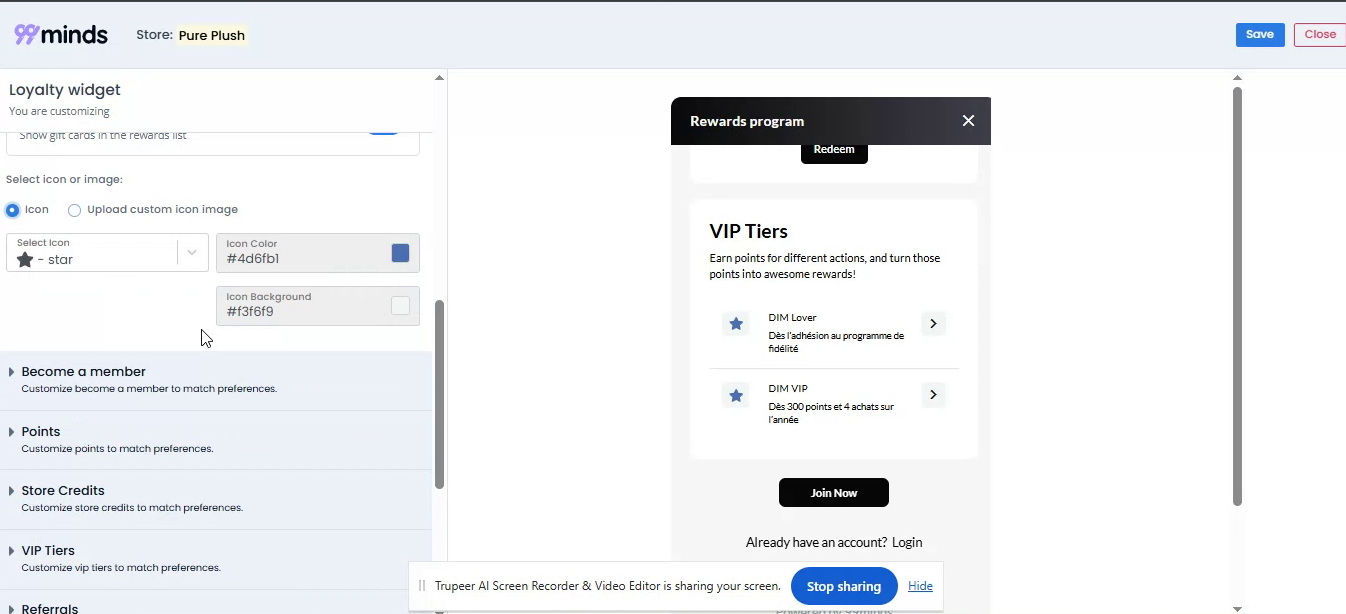This screenshot has width=1346, height=614.
Task: Click the DIM VIP tier label
Action: pyautogui.click(x=788, y=389)
